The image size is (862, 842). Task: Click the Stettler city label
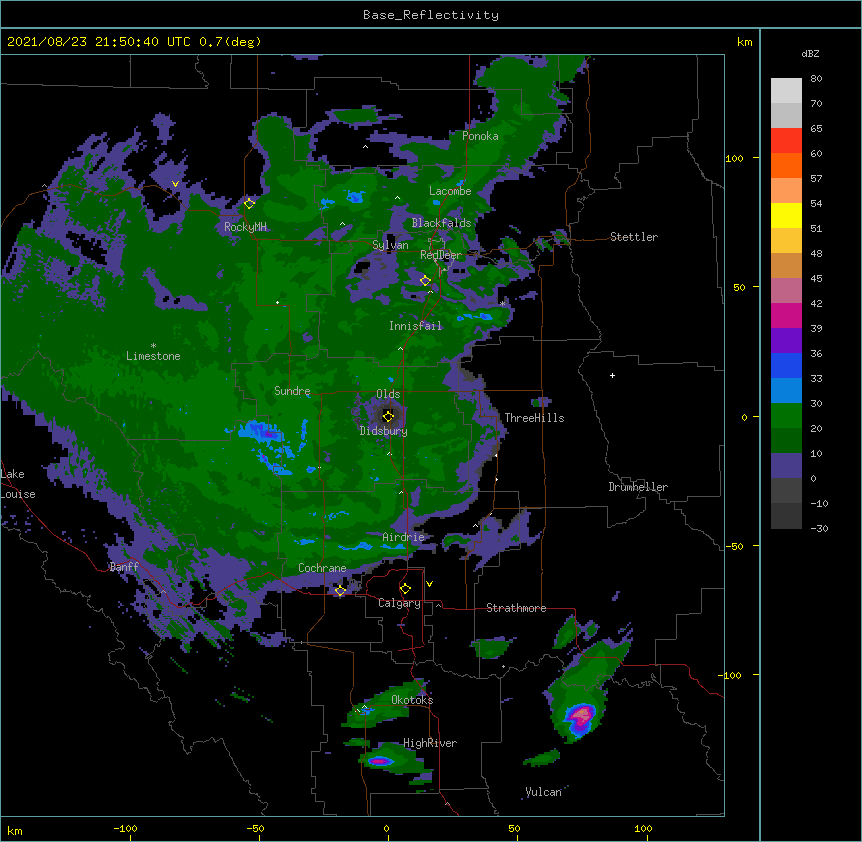634,237
